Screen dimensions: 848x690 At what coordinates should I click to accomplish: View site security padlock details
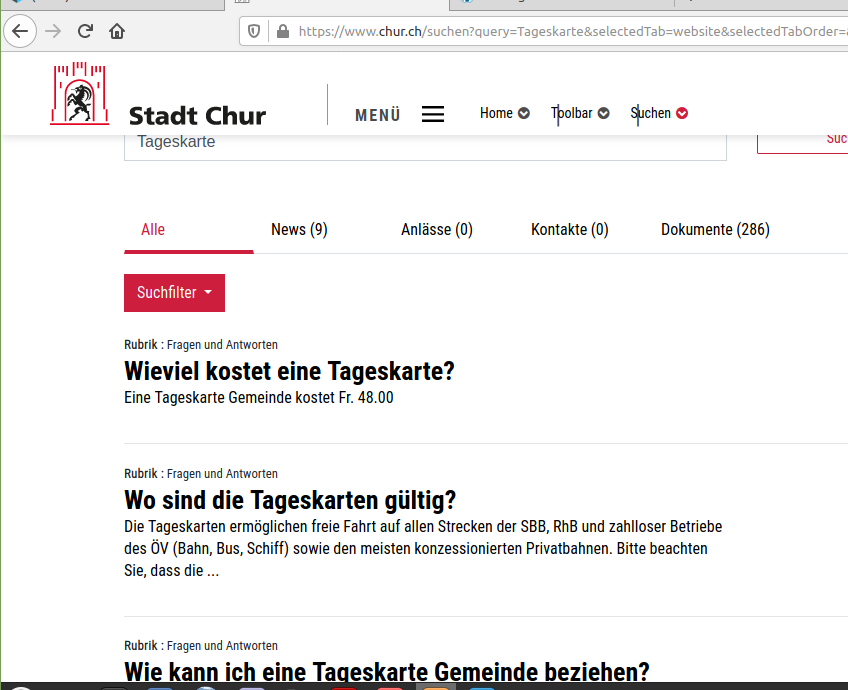pyautogui.click(x=283, y=31)
